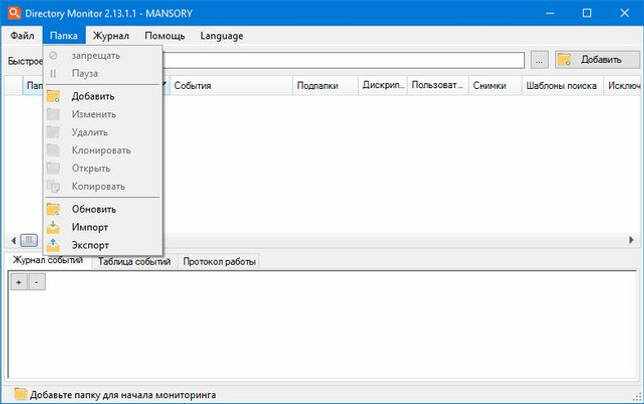Open the Файл menu
This screenshot has height=404, width=644.
22,36
